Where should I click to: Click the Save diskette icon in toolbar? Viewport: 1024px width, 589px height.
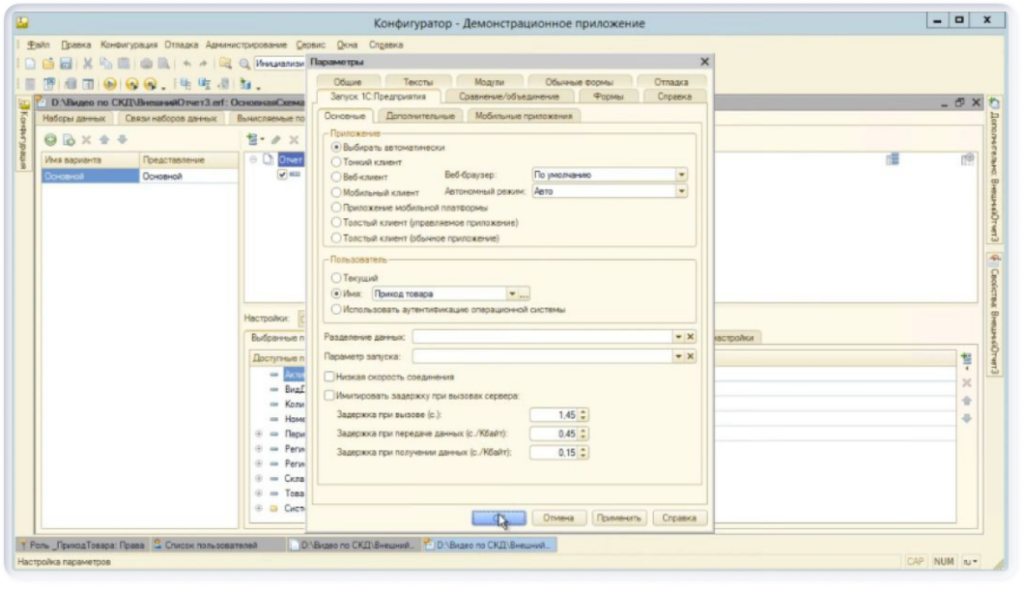pos(63,63)
